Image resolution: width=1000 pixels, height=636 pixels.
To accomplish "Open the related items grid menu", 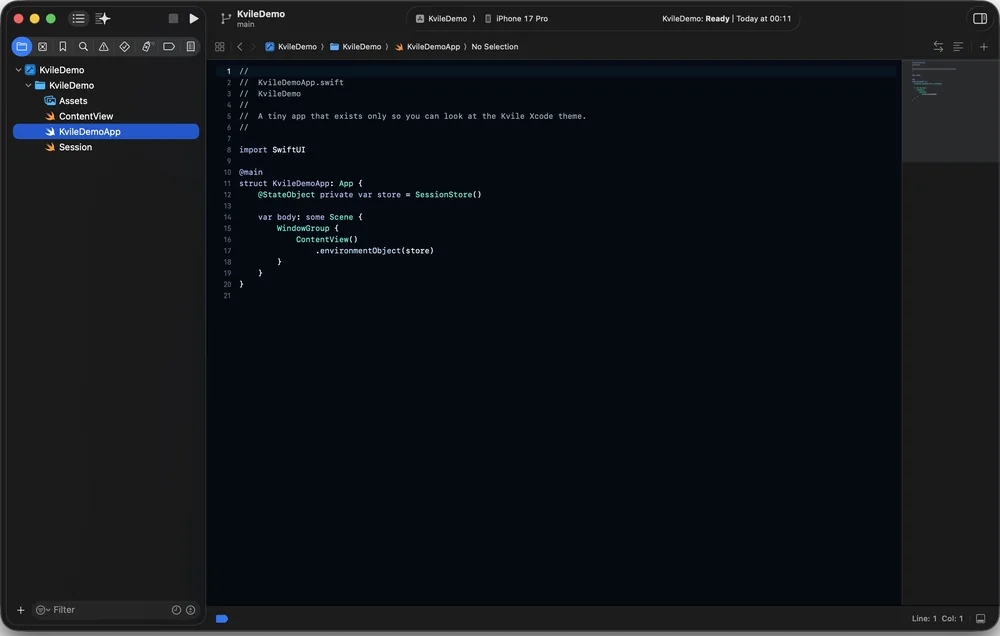I will pyautogui.click(x=219, y=47).
